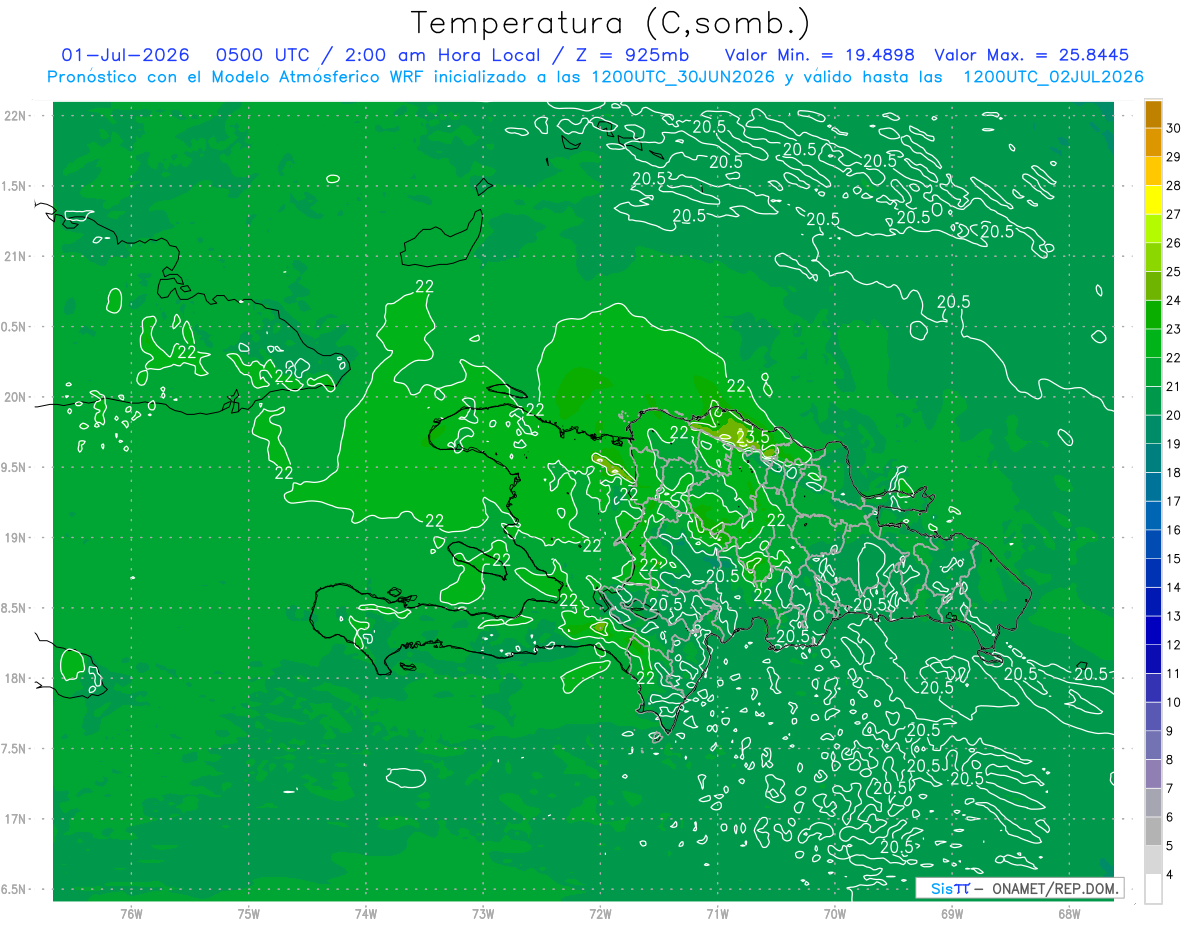Click the colorbar tick label "4"

(1171, 875)
